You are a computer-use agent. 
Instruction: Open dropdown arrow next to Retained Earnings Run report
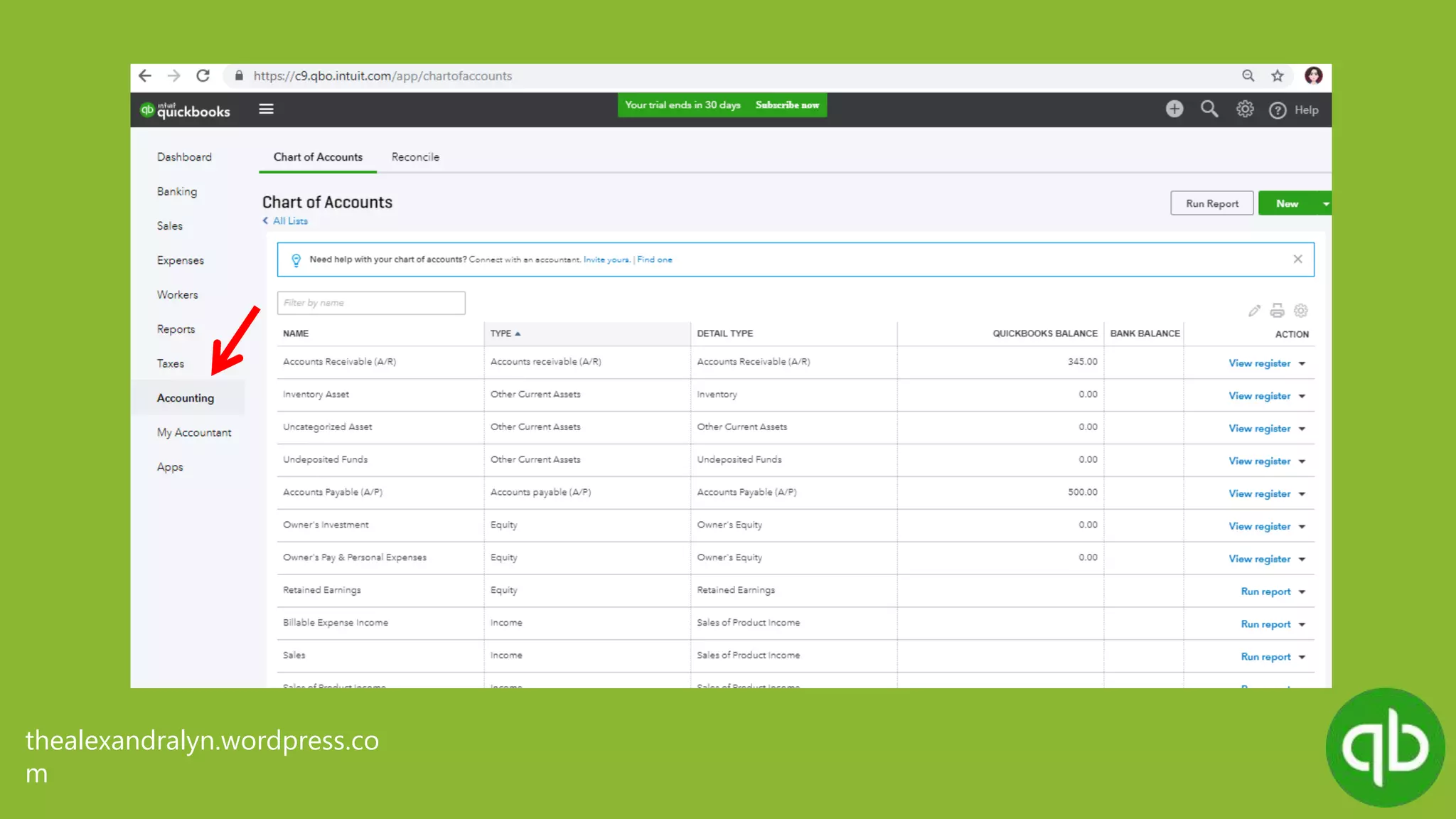(1302, 592)
